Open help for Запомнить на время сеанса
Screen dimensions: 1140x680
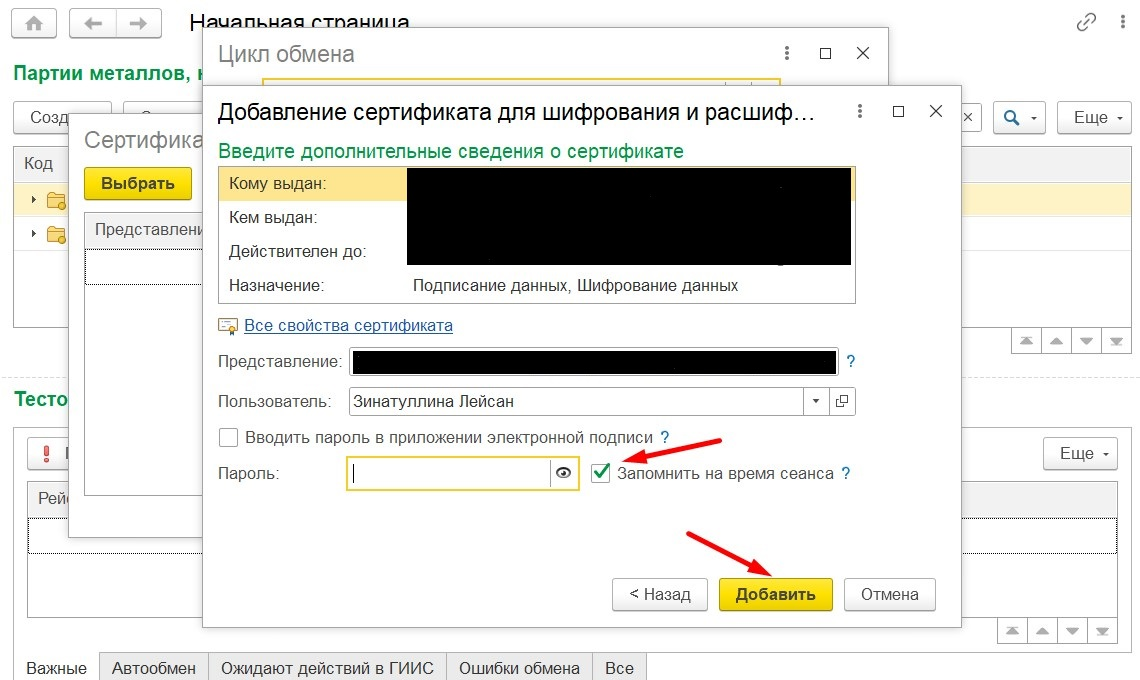coord(846,473)
